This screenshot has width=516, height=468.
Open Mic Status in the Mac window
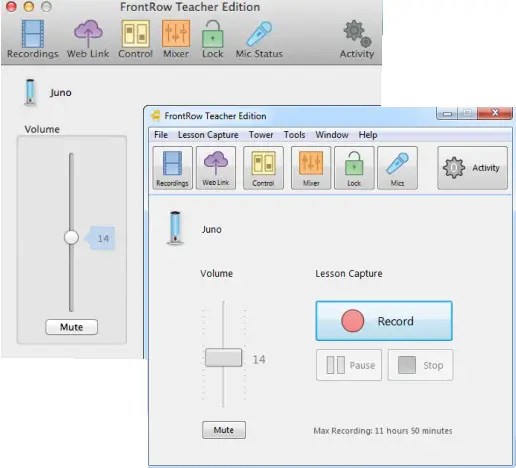coord(259,39)
